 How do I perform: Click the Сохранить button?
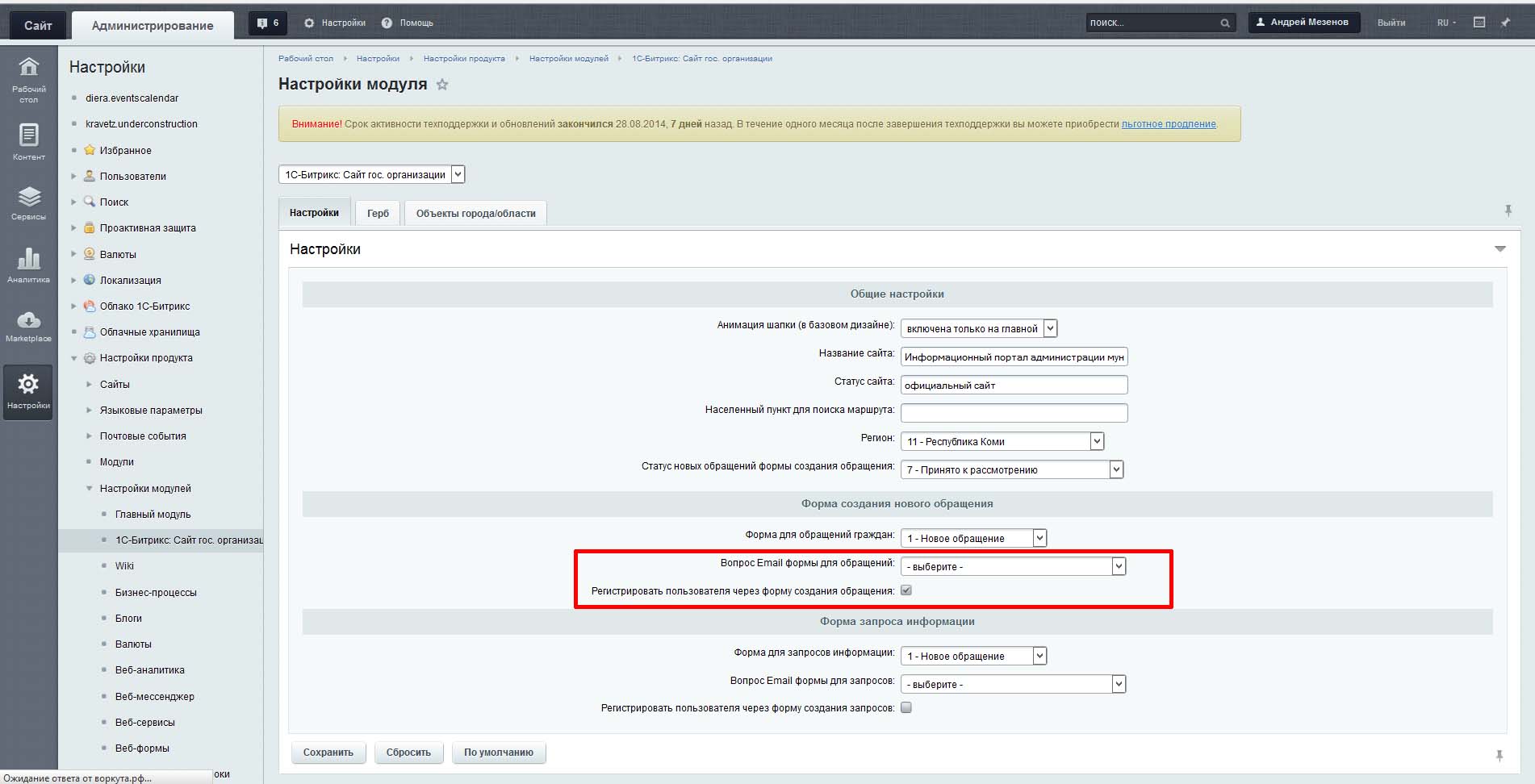pos(328,753)
